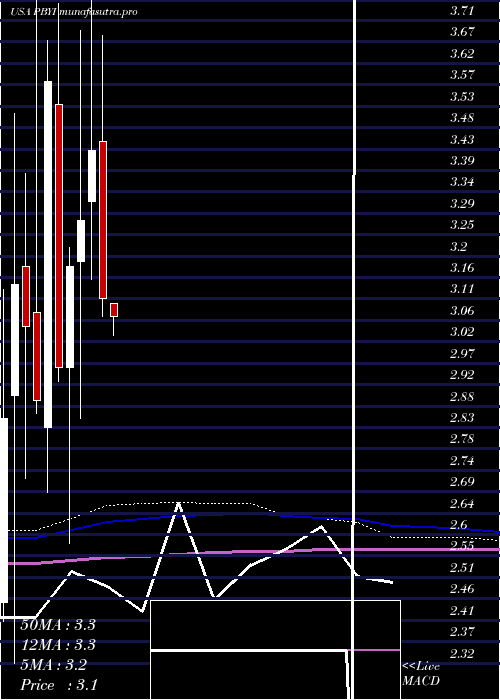The width and height of the screenshot is (500, 700).
Task: Click the tall red candle beside tallest white candle
Action: (59, 236)
